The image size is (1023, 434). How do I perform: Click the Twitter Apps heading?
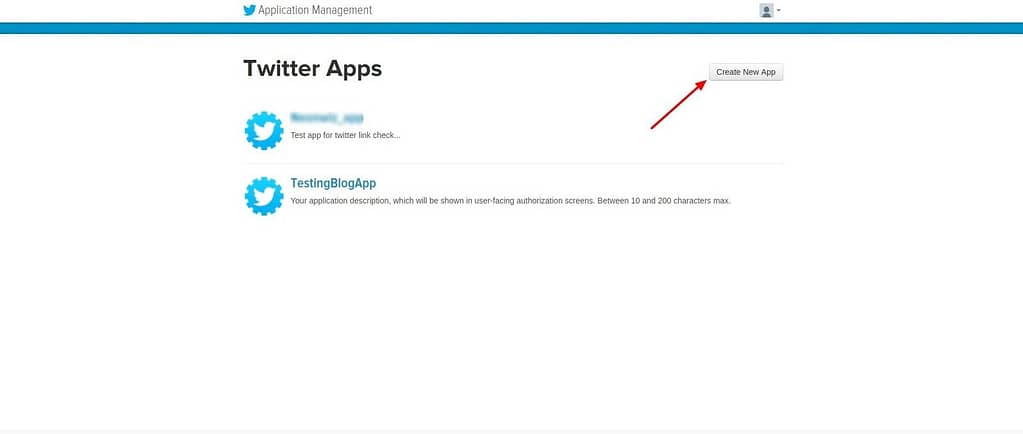(x=313, y=69)
